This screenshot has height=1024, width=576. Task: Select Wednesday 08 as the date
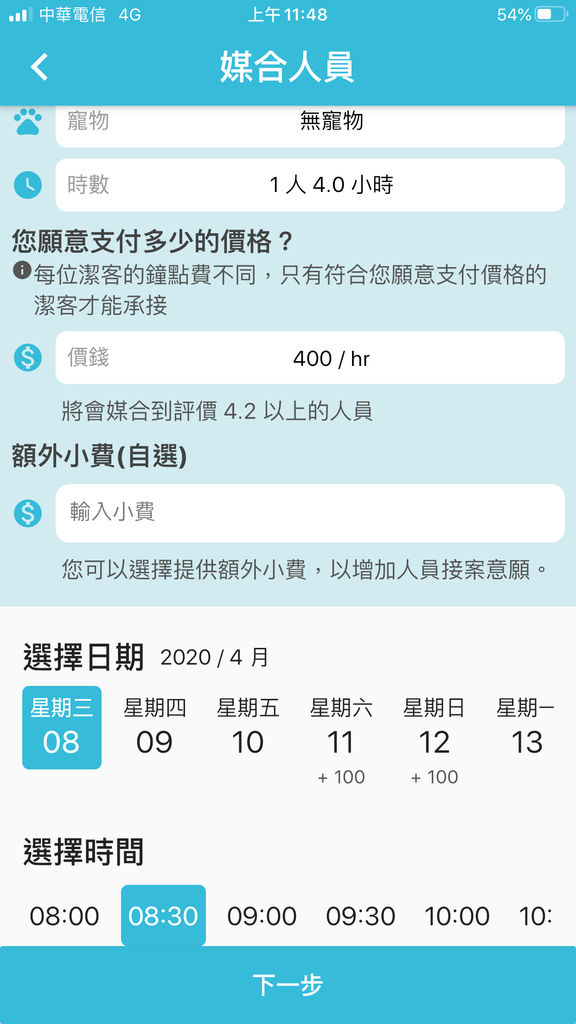tap(62, 728)
